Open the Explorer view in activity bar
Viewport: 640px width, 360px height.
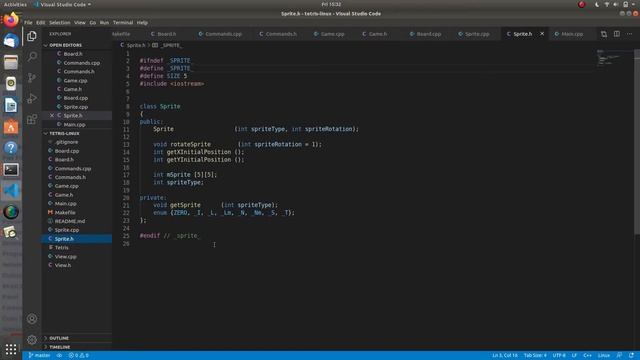point(32,36)
